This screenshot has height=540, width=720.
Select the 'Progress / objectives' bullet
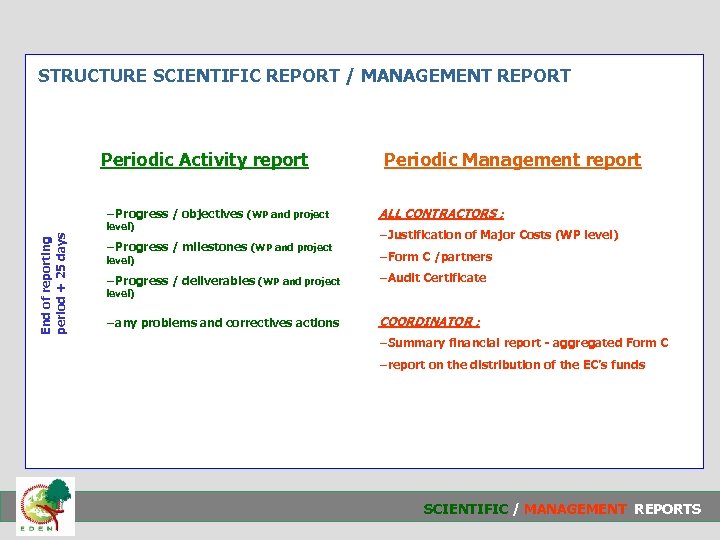(218, 220)
